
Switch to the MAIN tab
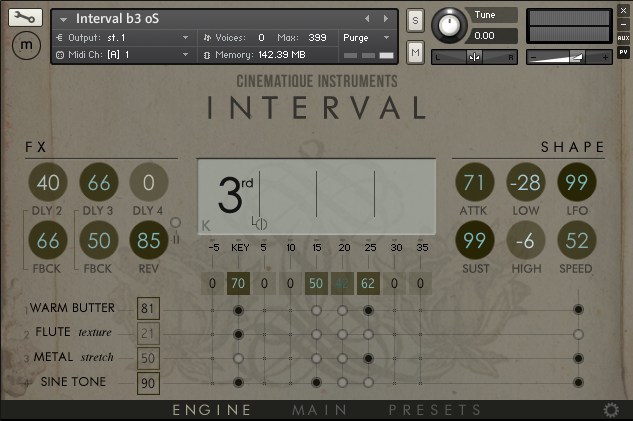coord(319,410)
